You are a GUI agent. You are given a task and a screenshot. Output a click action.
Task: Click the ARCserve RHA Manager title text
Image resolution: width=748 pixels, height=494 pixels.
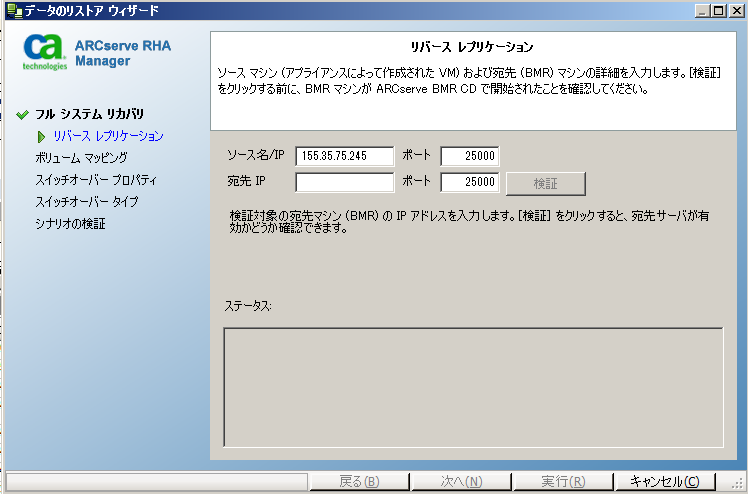pos(123,53)
